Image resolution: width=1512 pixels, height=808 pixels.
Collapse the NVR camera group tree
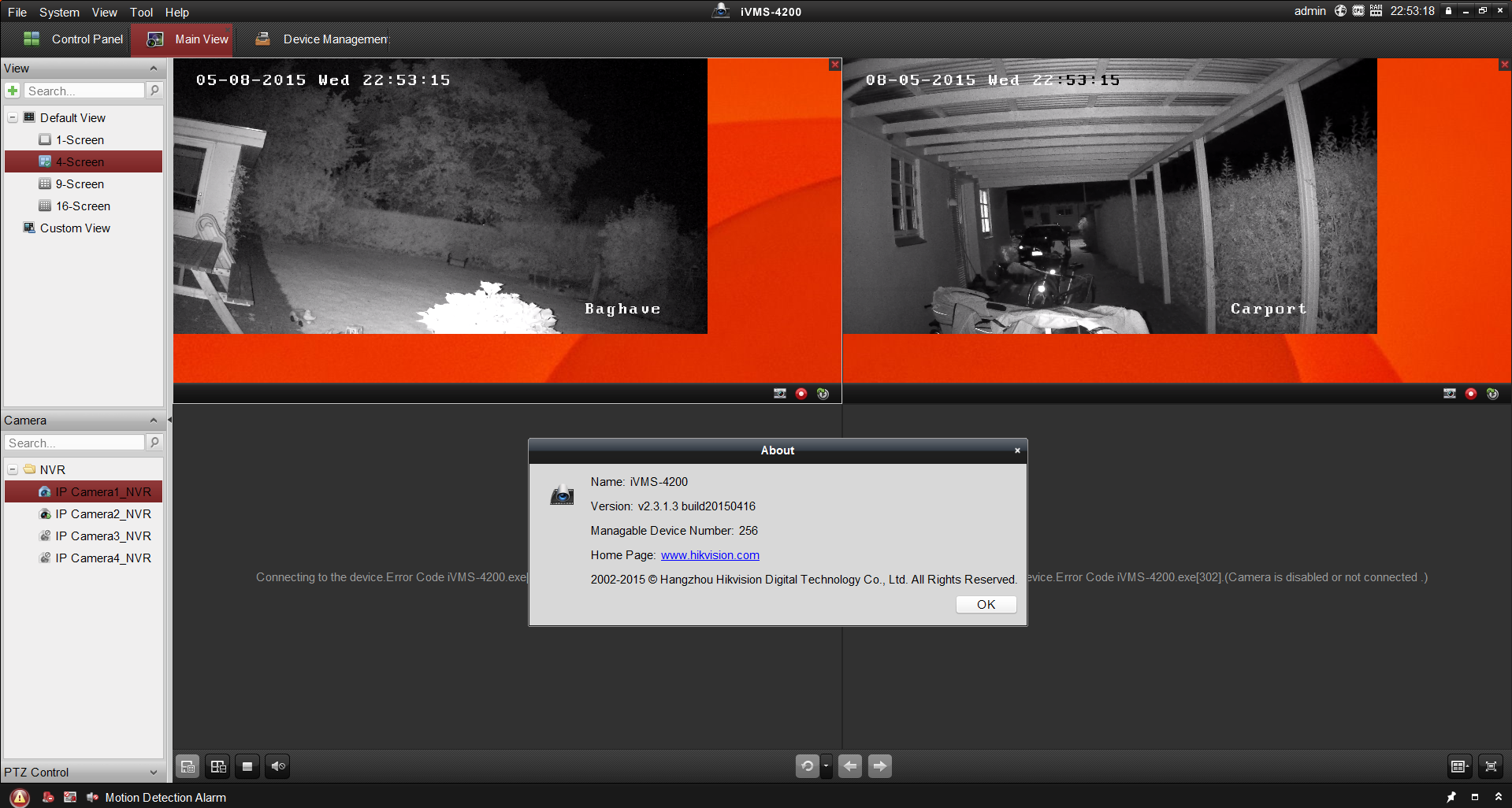point(13,469)
